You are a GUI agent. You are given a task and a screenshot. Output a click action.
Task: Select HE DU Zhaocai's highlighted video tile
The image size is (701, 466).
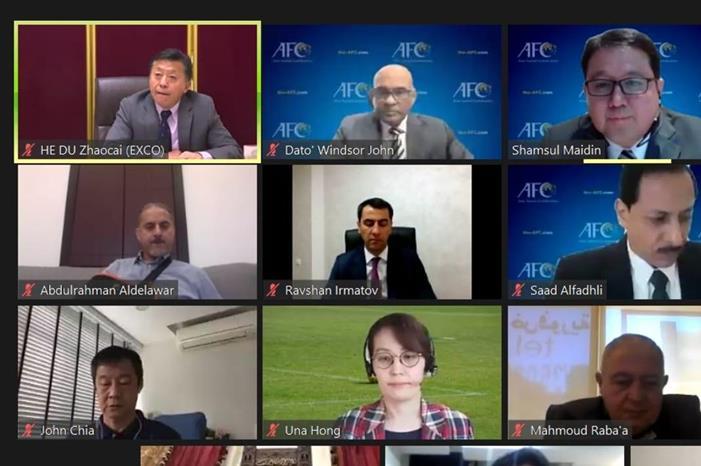click(138, 92)
